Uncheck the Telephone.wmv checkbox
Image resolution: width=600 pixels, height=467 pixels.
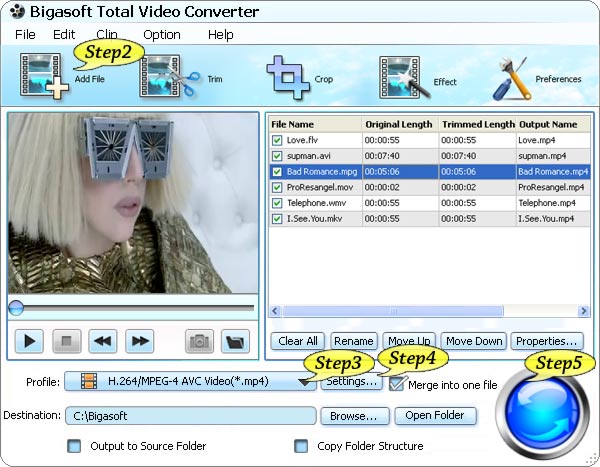pos(277,203)
